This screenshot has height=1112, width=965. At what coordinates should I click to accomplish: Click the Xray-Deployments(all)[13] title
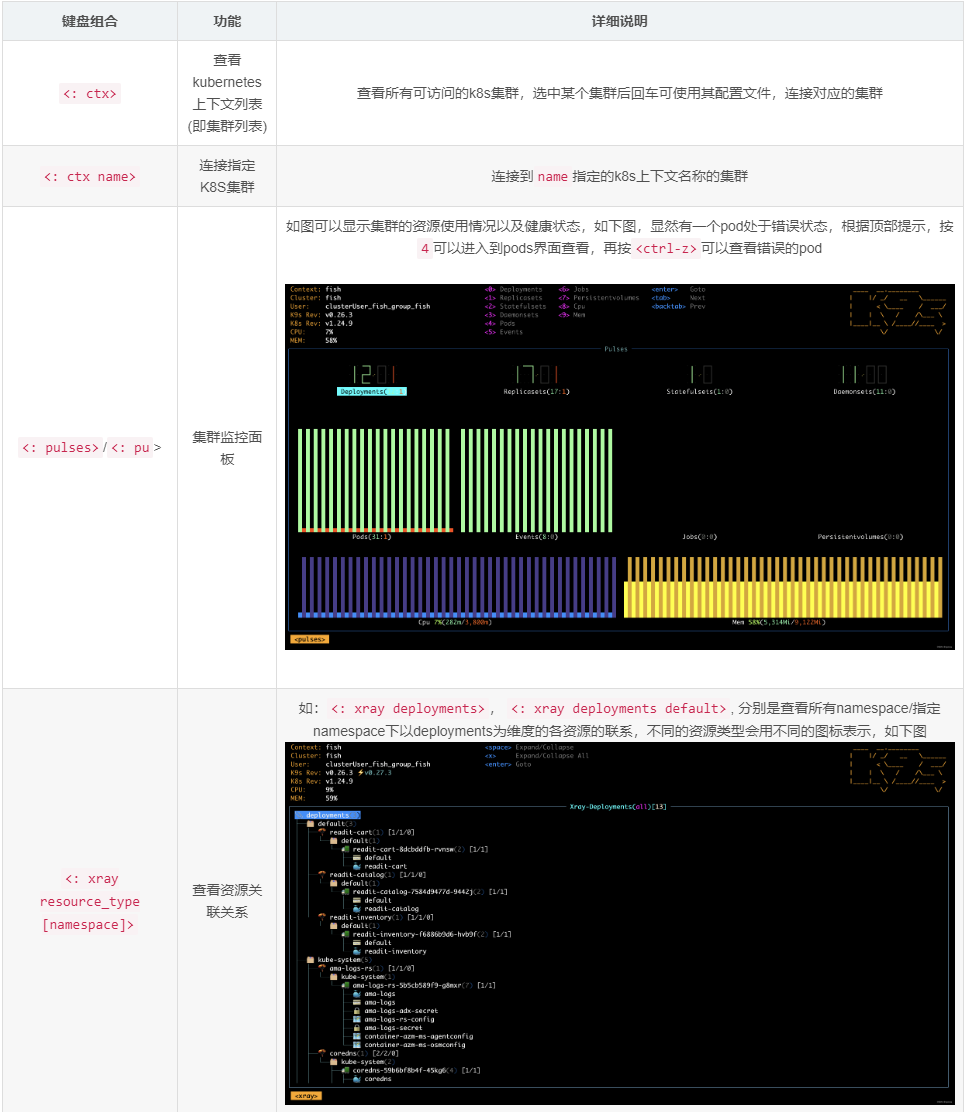point(618,807)
